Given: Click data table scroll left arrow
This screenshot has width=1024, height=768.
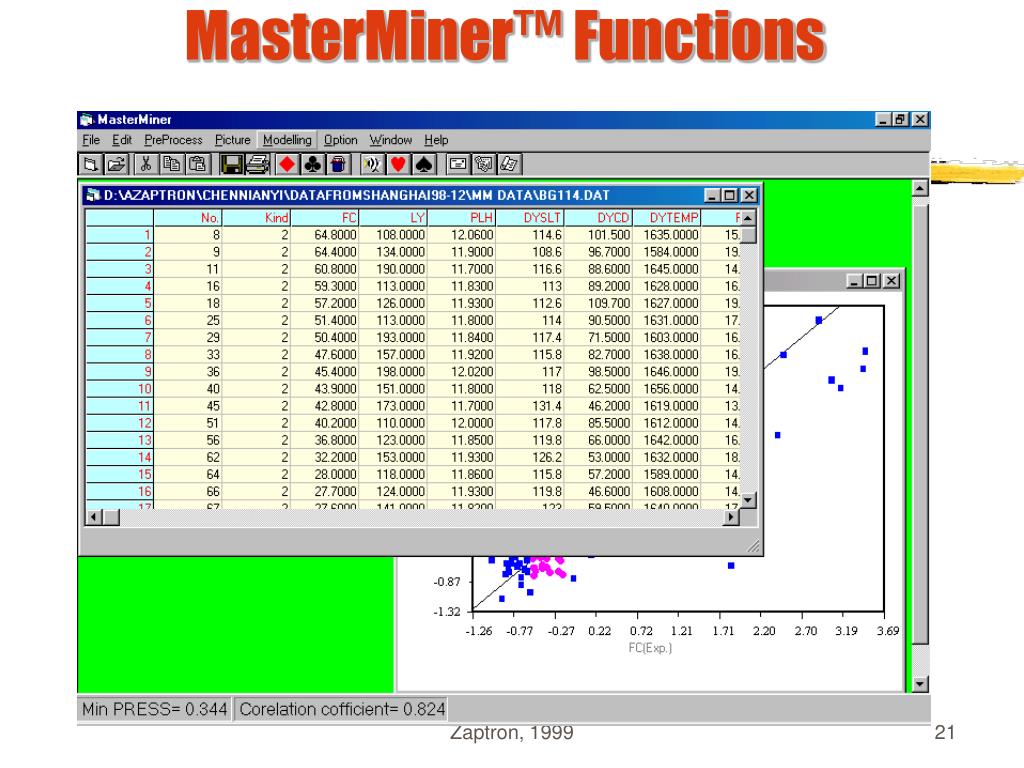Looking at the screenshot, I should click(x=94, y=517).
